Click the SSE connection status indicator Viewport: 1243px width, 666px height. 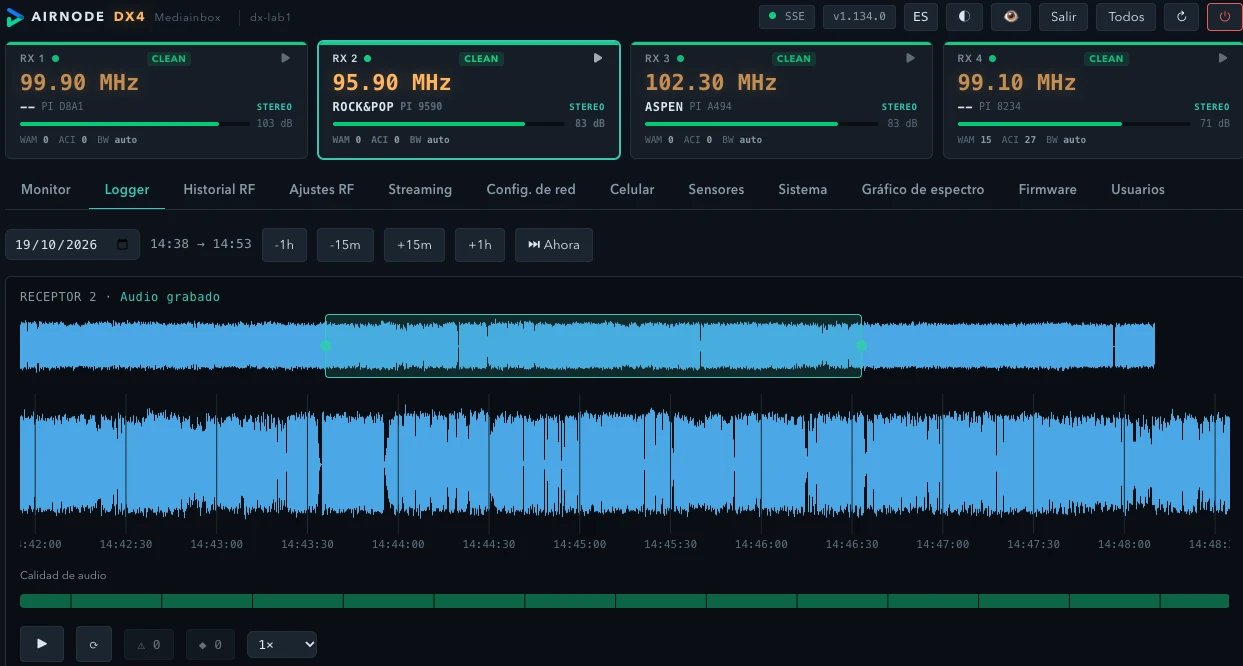coord(787,17)
